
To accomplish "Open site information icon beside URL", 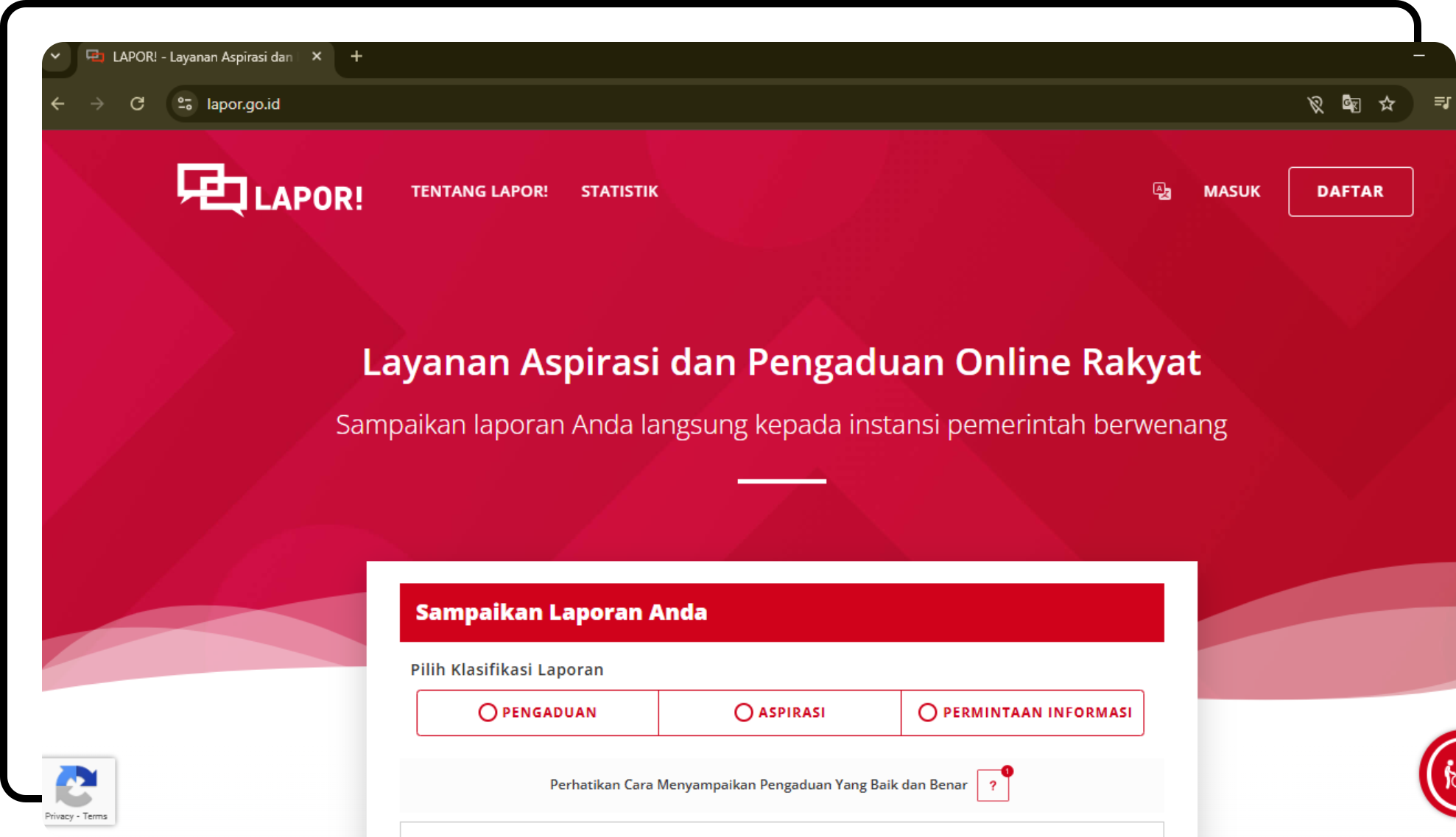I will click(185, 104).
